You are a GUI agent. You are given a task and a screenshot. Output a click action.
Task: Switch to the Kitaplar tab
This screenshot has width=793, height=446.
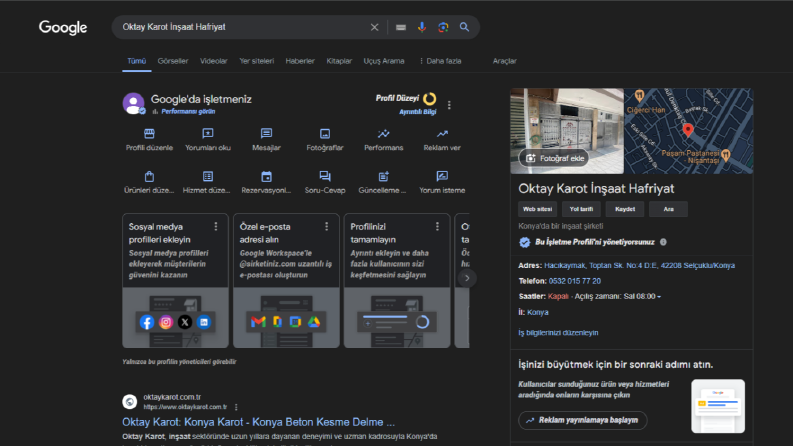tap(339, 61)
